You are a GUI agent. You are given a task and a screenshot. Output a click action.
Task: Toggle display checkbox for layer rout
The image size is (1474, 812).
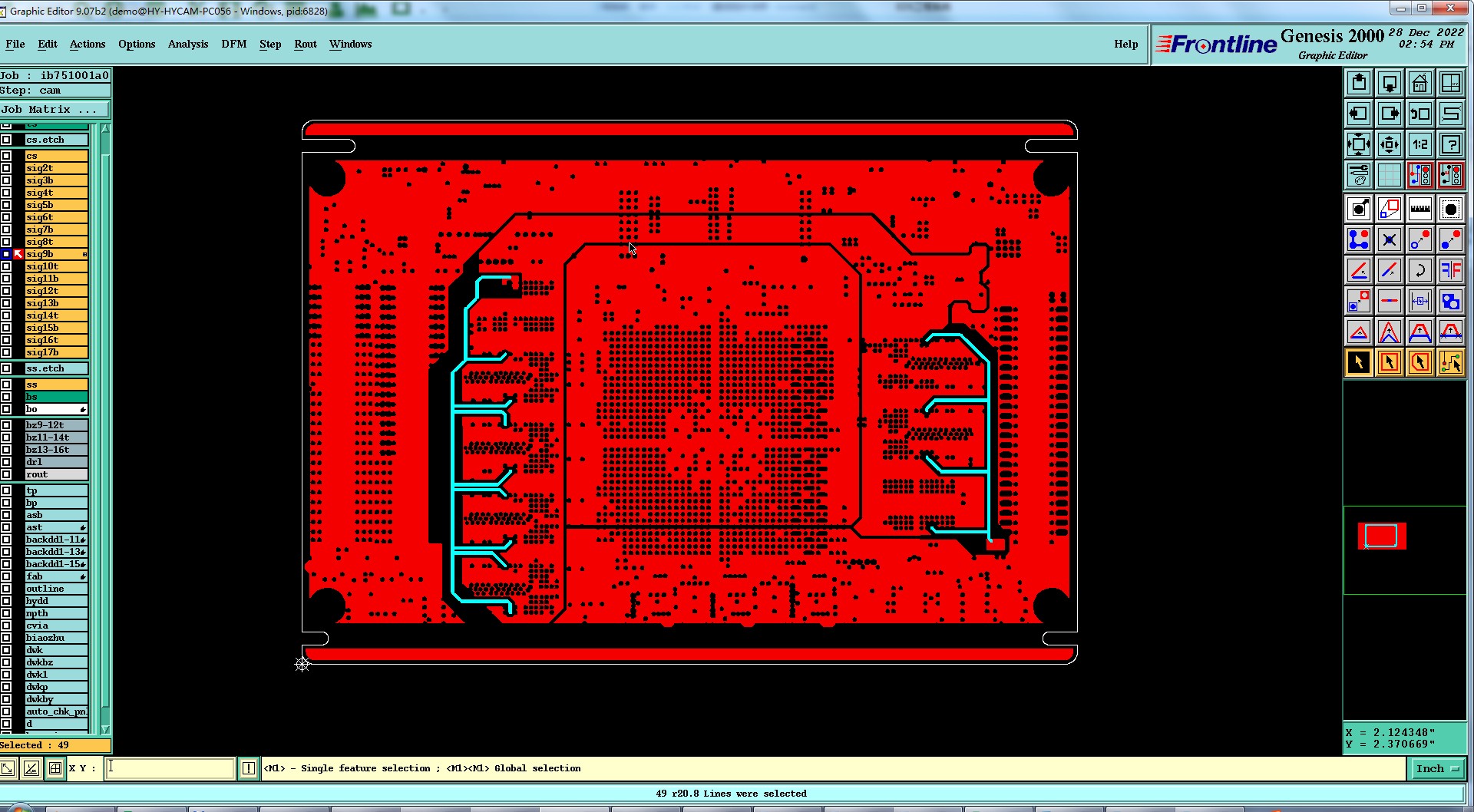pos(6,474)
